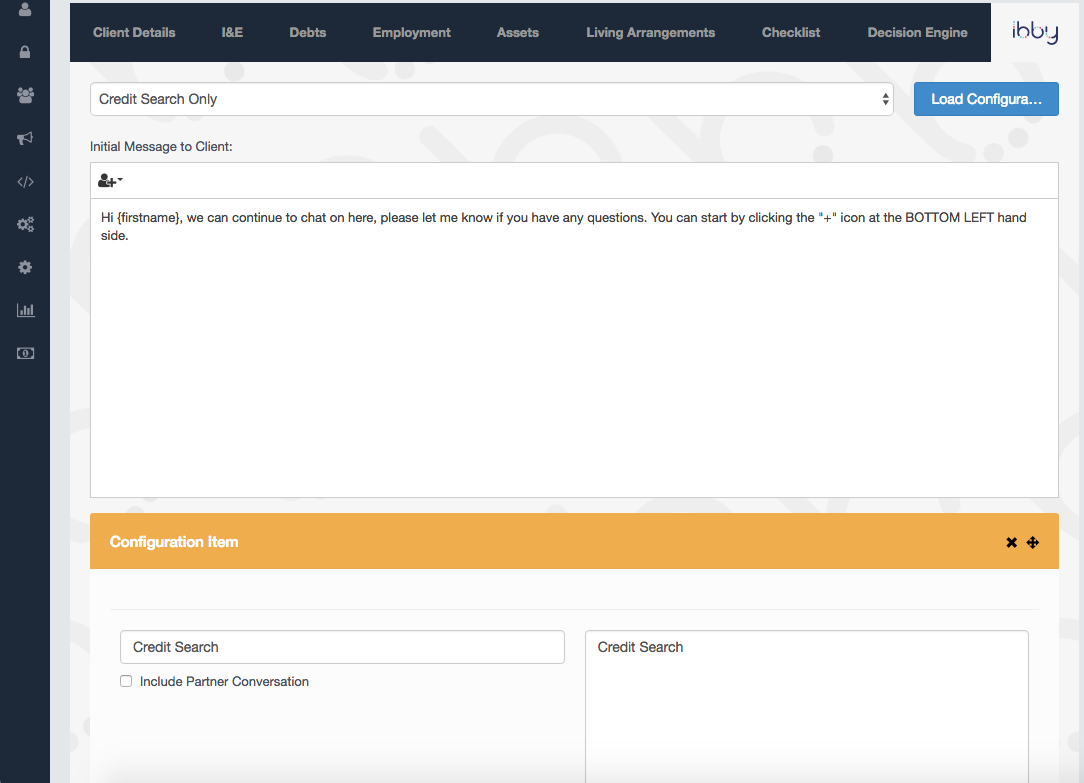Open the megaphone announcements icon

click(x=25, y=139)
